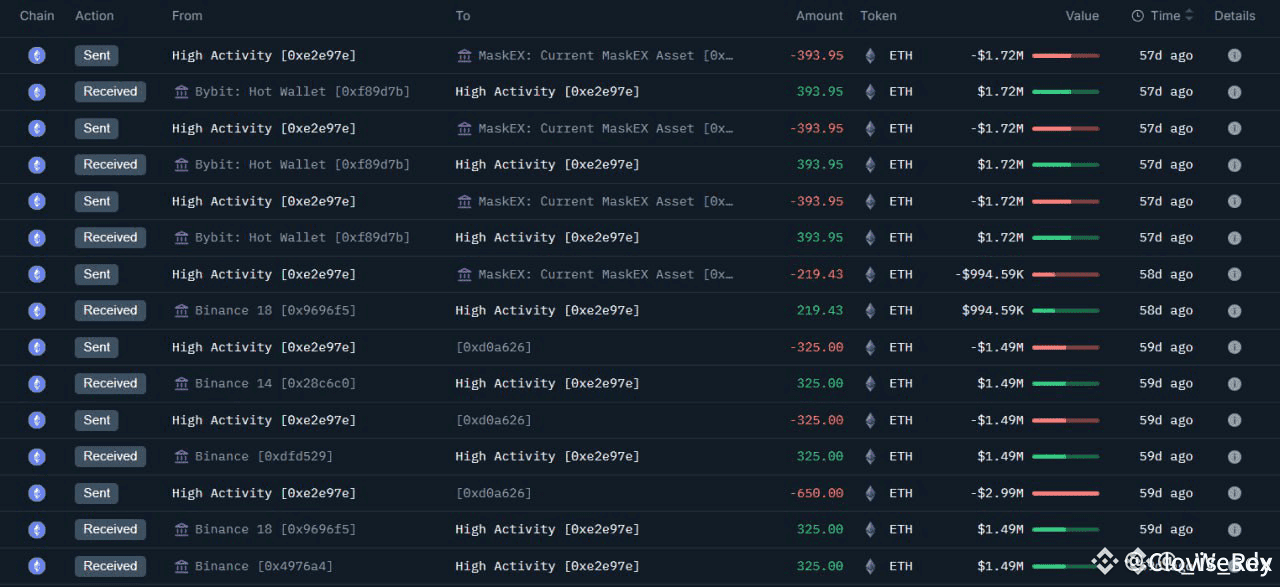This screenshot has width=1280, height=587.
Task: Click the Amount column header
Action: (820, 15)
